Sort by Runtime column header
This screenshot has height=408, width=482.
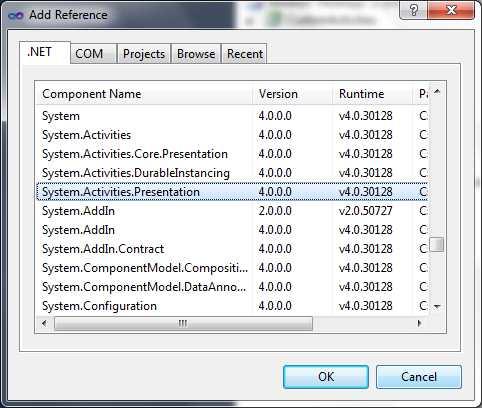click(372, 94)
